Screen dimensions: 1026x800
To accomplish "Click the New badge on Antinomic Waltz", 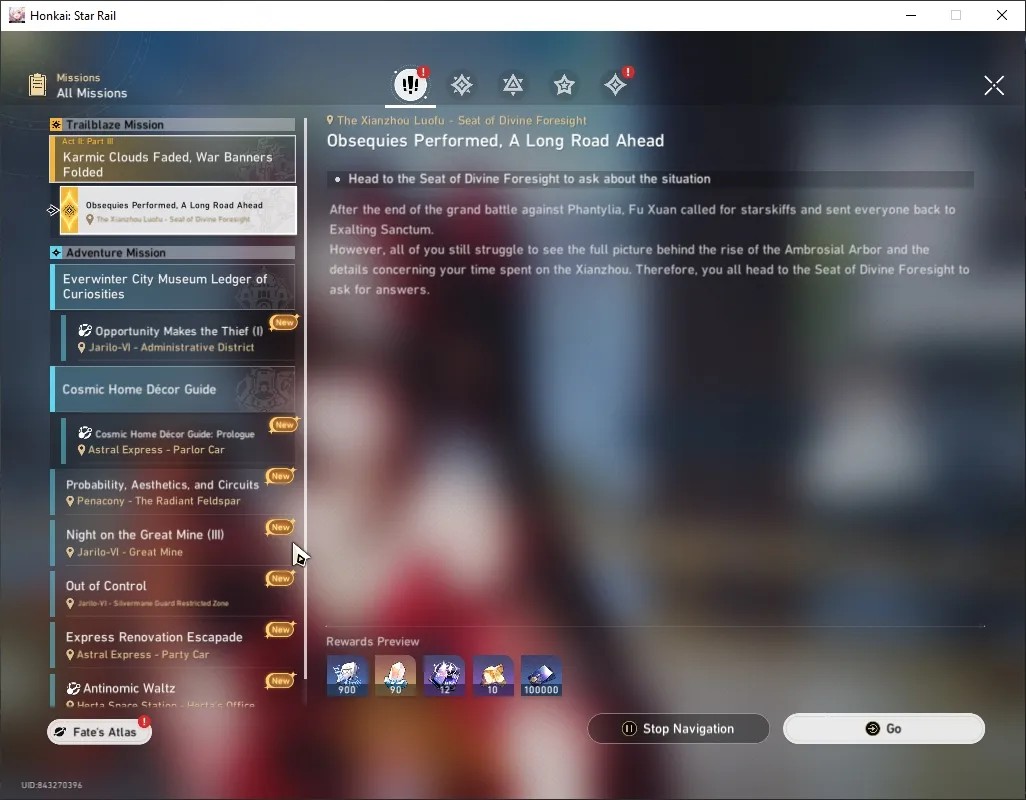I will tap(281, 681).
